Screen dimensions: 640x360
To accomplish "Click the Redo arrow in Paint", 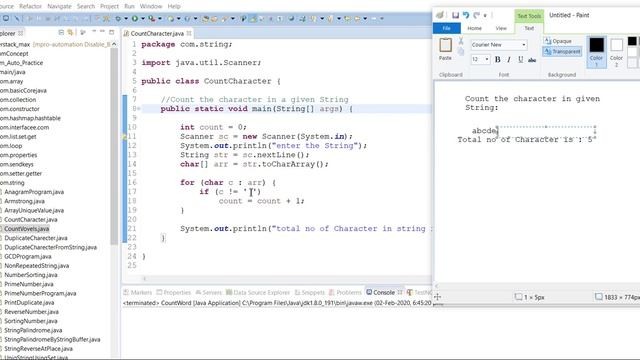I will (x=476, y=15).
